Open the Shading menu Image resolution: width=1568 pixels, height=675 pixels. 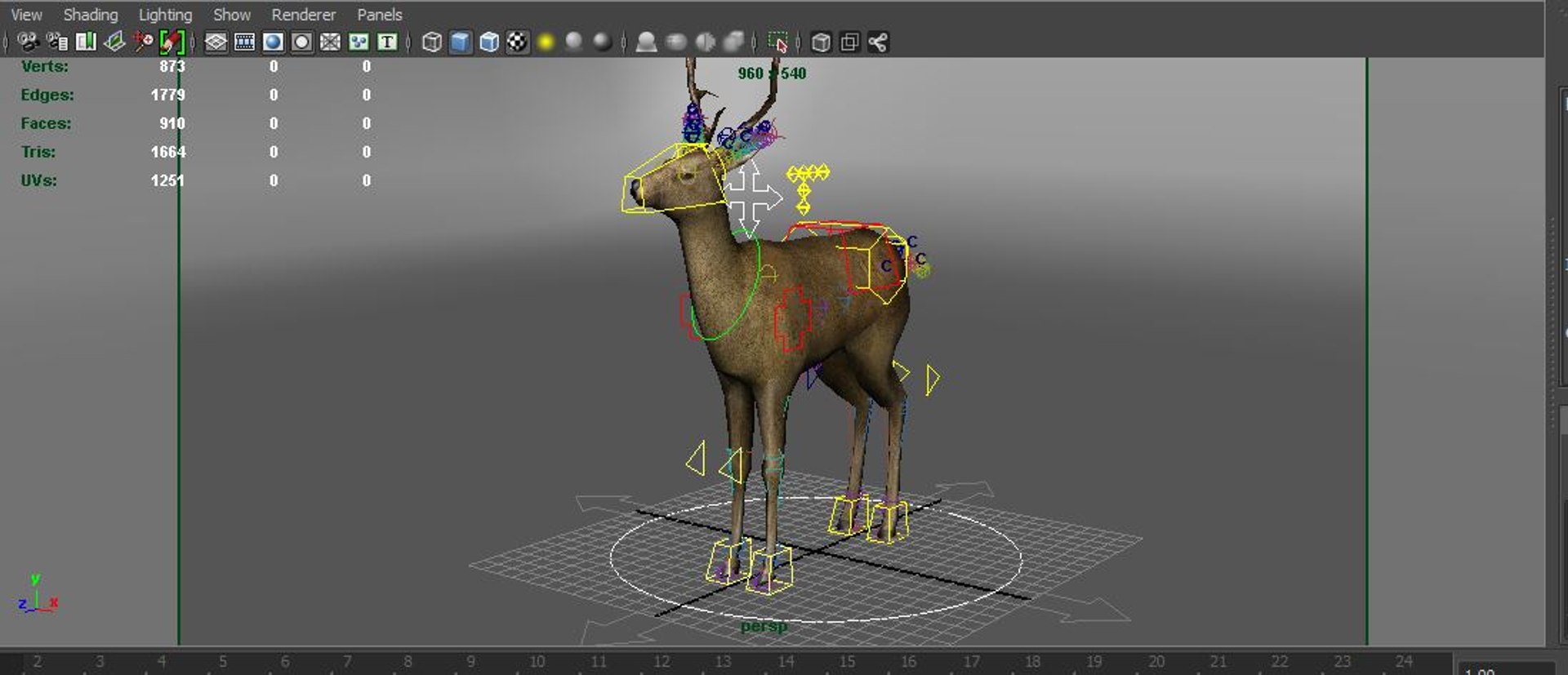pos(91,15)
